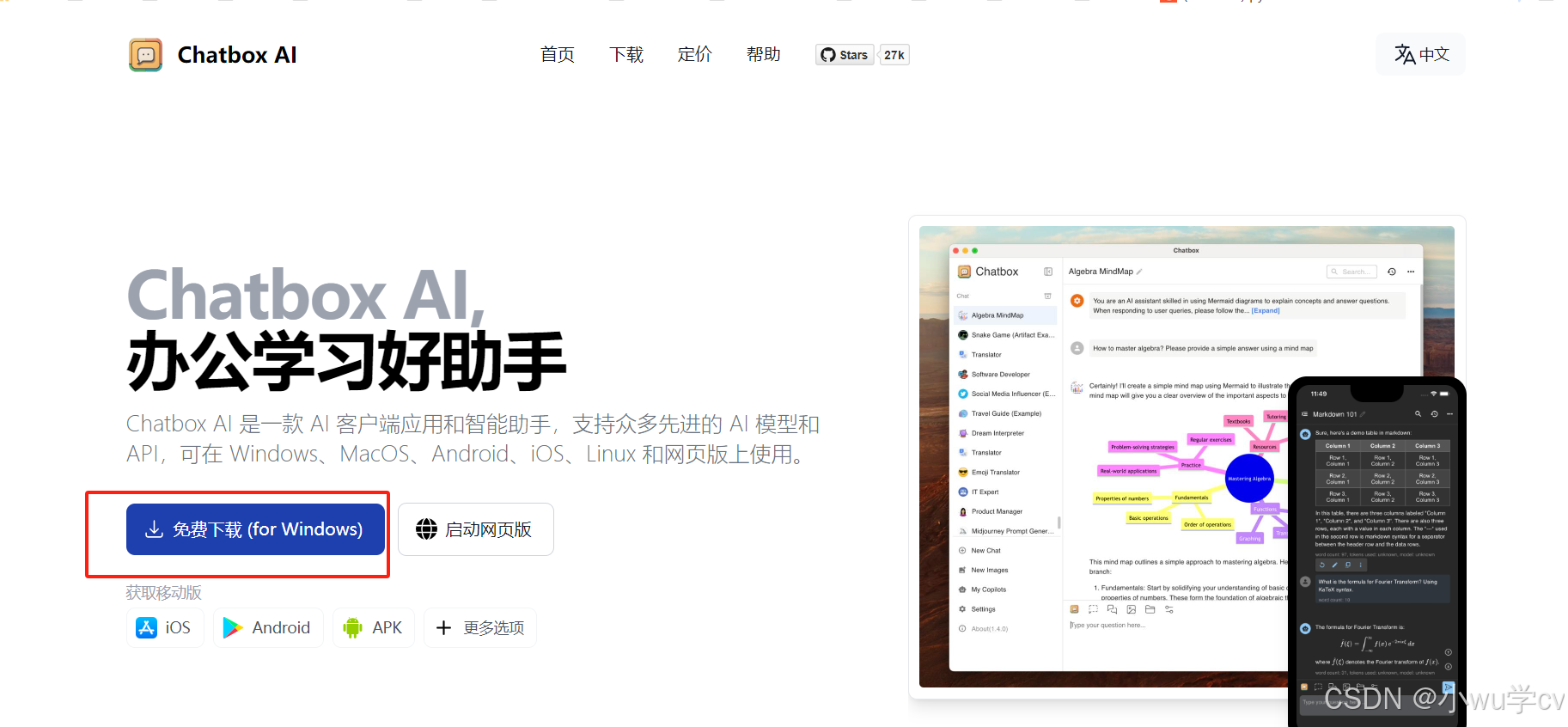Screen dimensions: 1568x727
Task: Open the Chatbox desktop app screenshot
Action: tap(1187, 457)
